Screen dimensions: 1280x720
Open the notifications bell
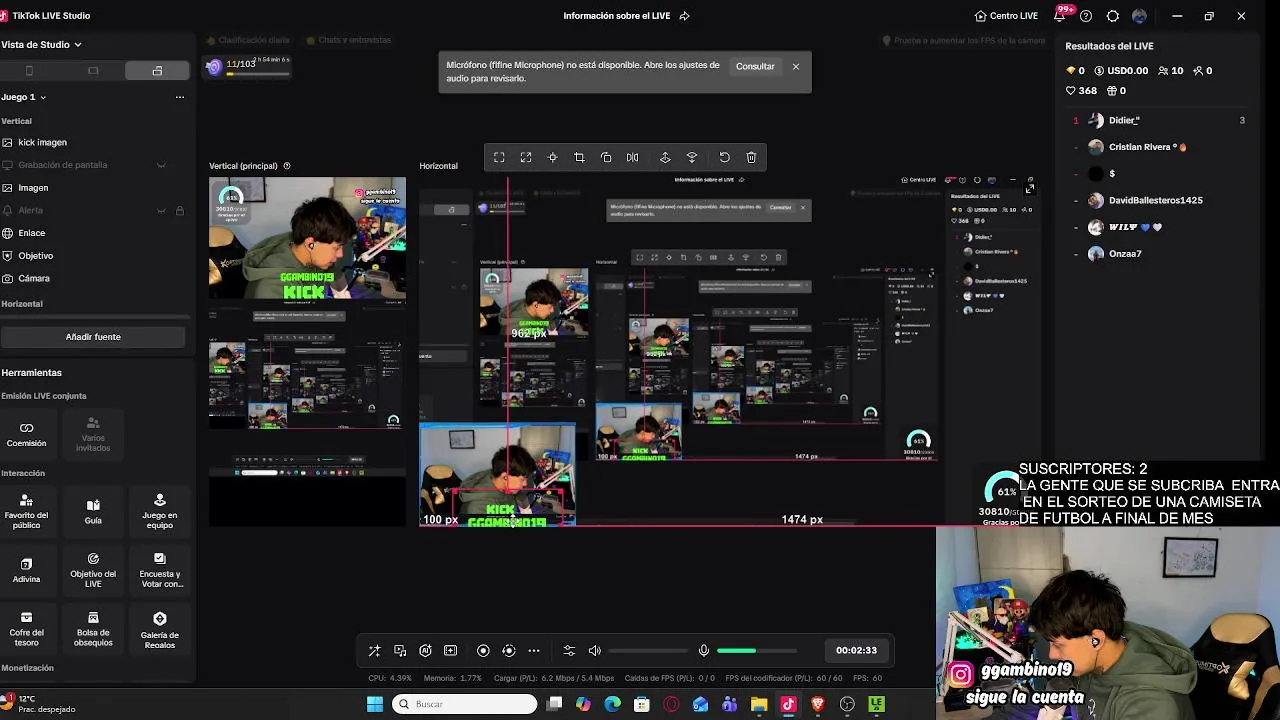(1060, 16)
